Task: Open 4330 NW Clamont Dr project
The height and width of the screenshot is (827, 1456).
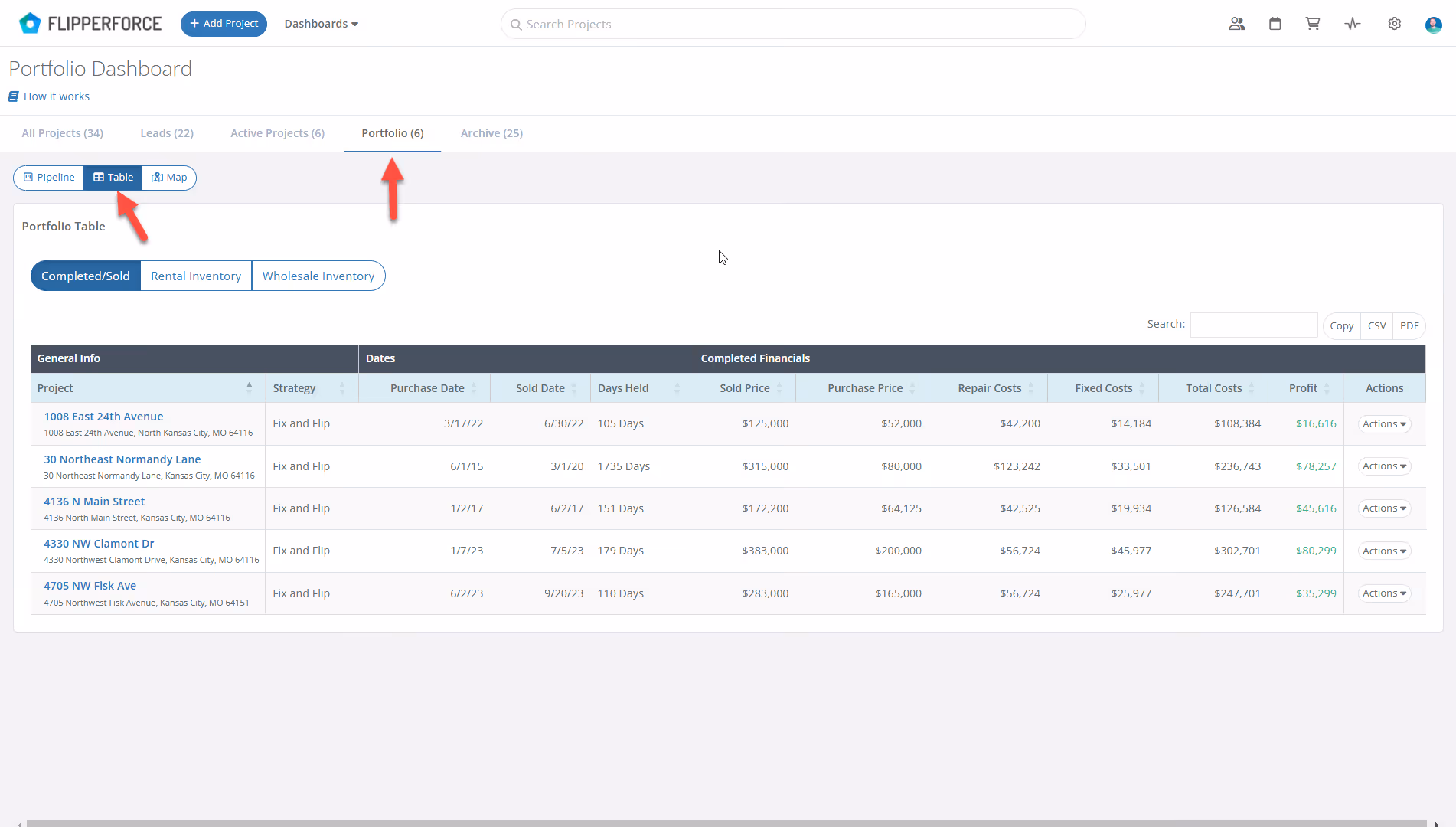Action: coord(99,544)
